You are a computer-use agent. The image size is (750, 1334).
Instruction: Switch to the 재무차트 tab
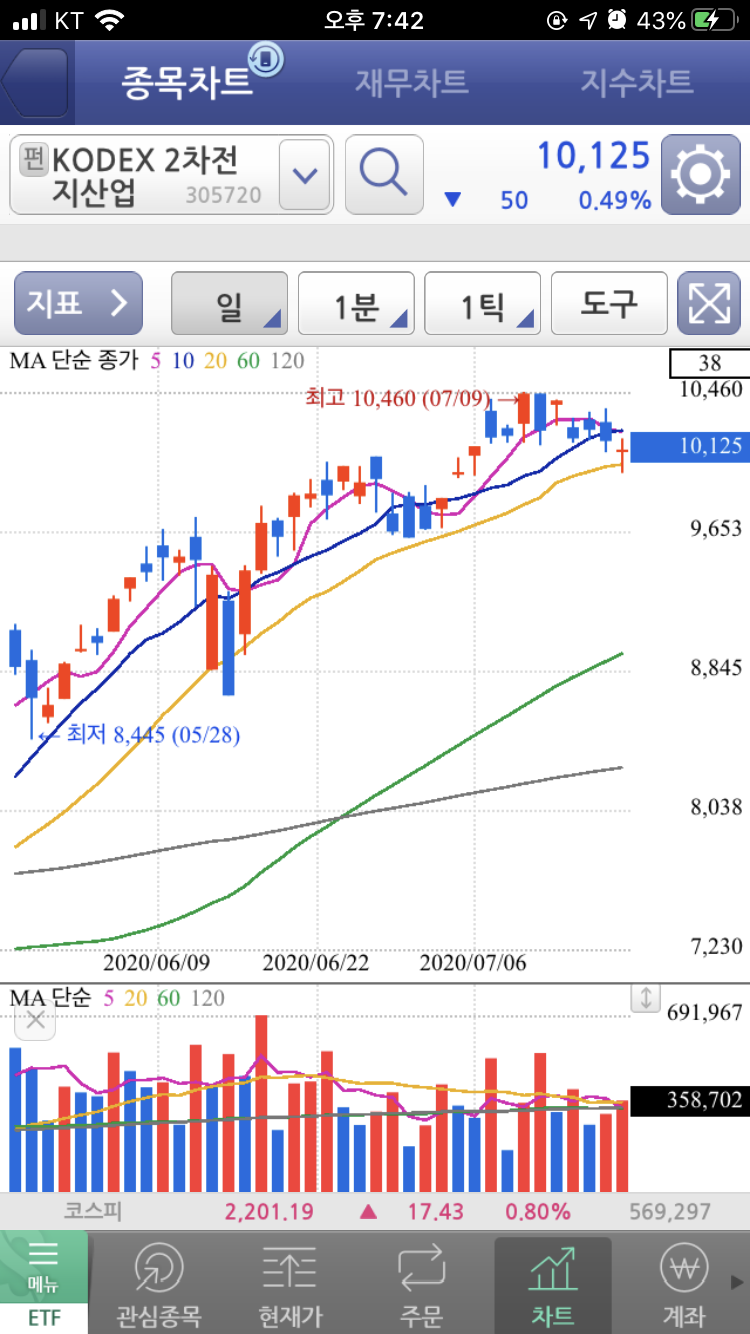[x=411, y=82]
